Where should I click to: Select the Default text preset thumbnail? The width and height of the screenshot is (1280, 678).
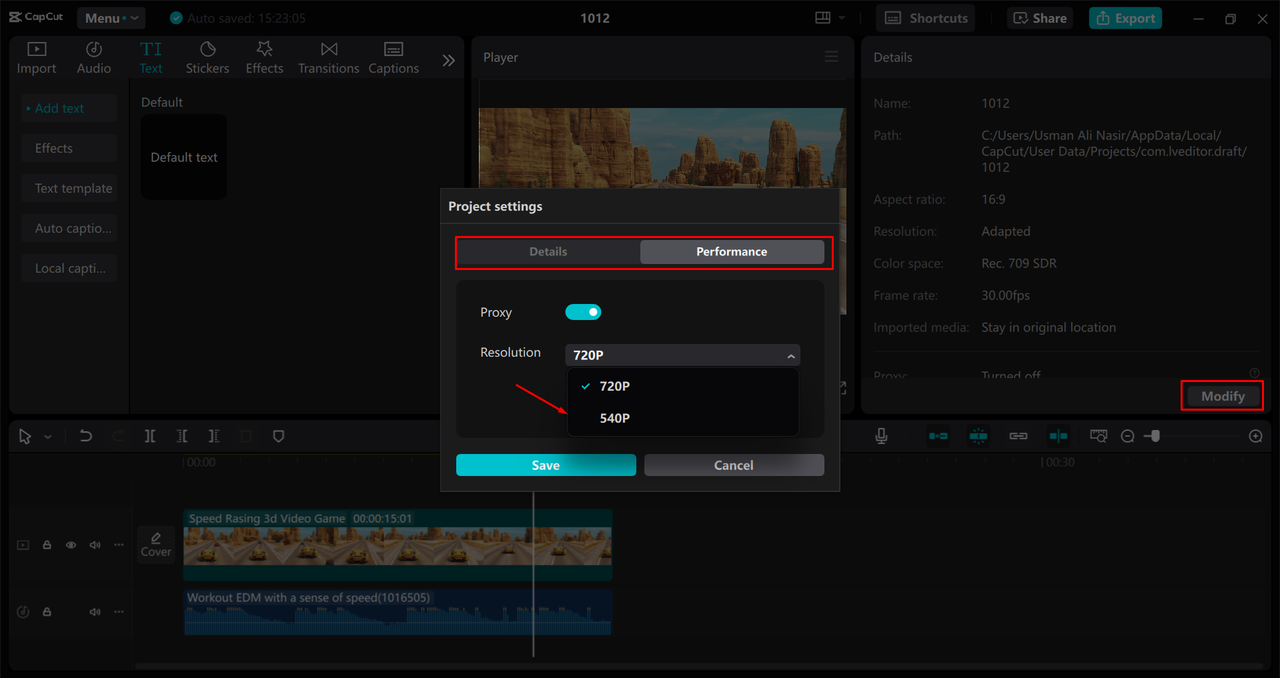[184, 157]
